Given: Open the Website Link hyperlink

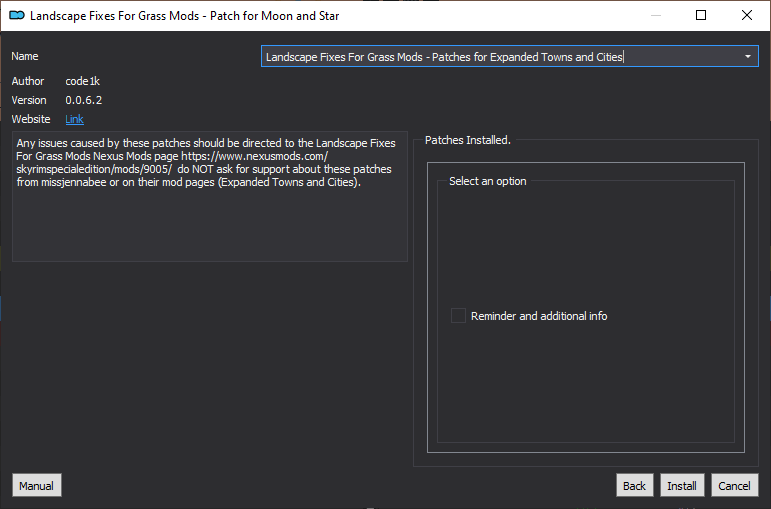Looking at the screenshot, I should [74, 119].
